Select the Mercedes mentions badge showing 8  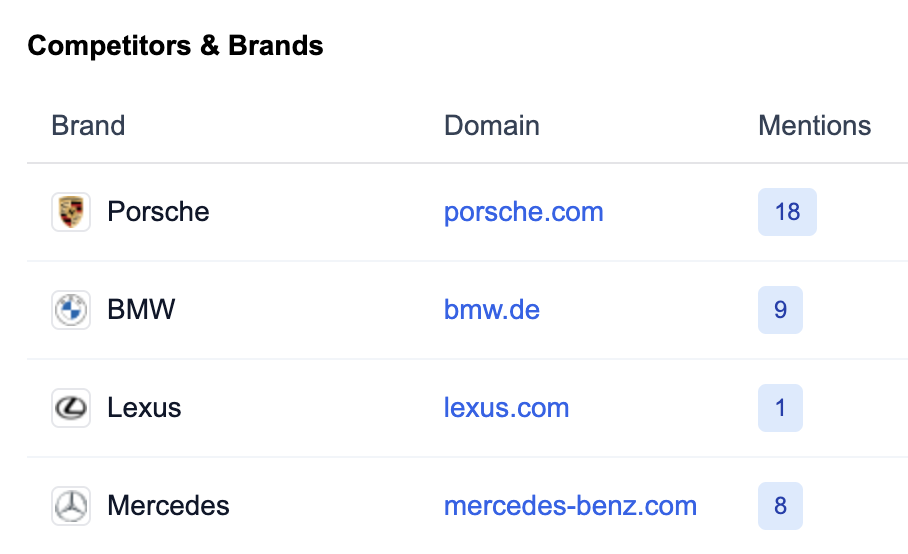pyautogui.click(x=780, y=506)
